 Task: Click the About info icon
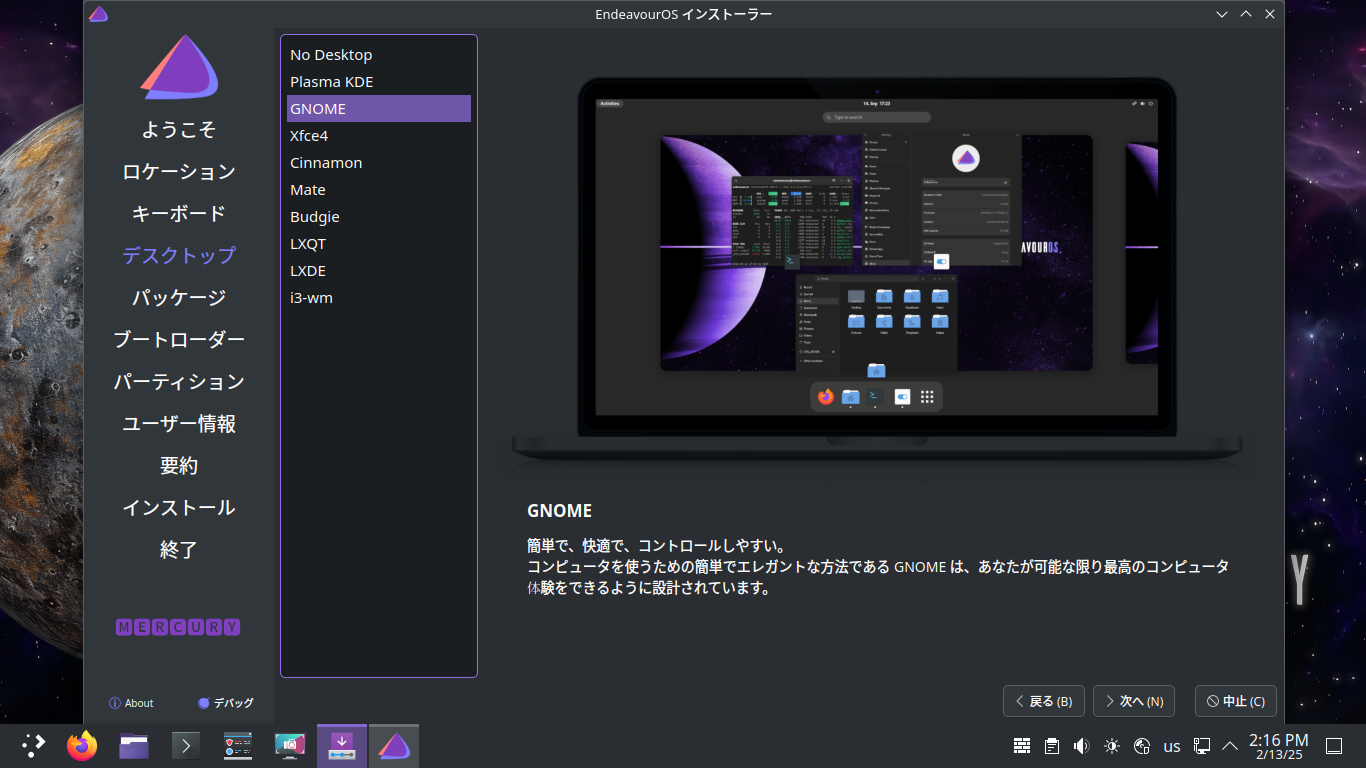point(115,703)
